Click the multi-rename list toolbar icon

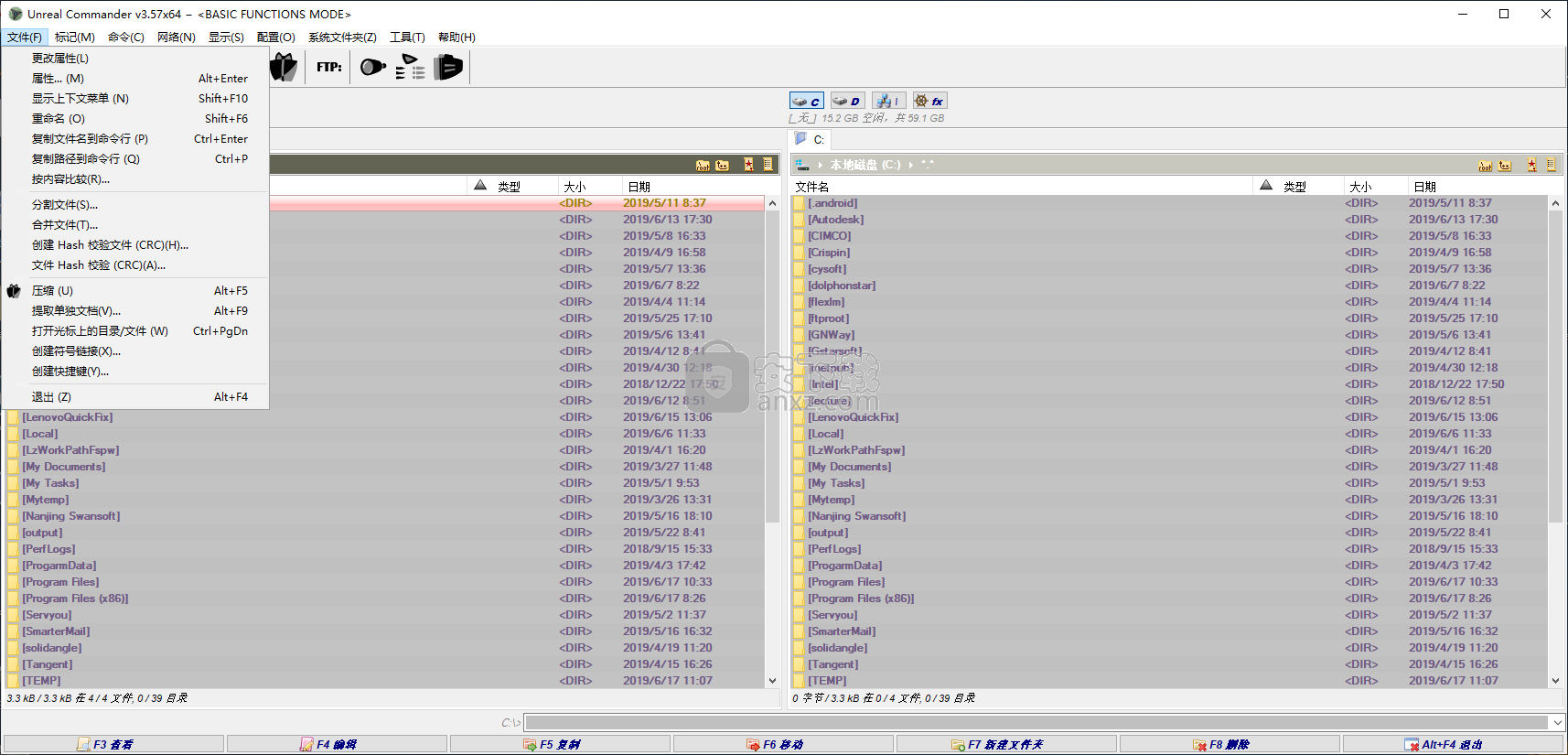pos(411,67)
